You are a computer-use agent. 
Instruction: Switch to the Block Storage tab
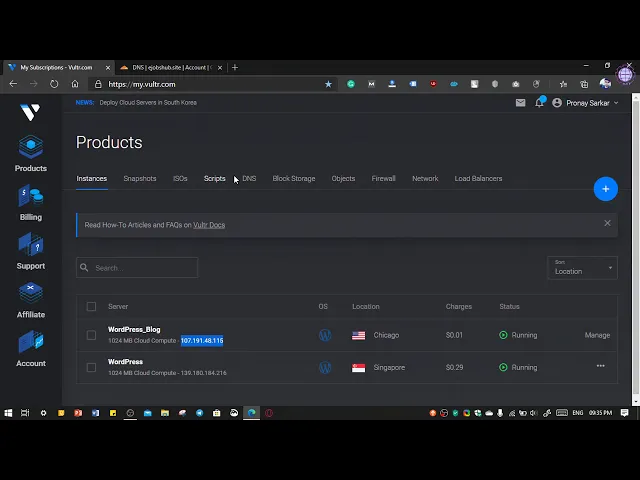(x=294, y=178)
